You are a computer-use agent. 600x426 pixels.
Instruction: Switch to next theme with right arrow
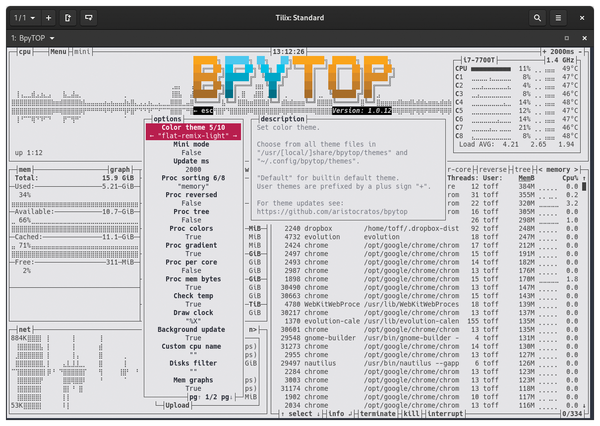point(235,135)
